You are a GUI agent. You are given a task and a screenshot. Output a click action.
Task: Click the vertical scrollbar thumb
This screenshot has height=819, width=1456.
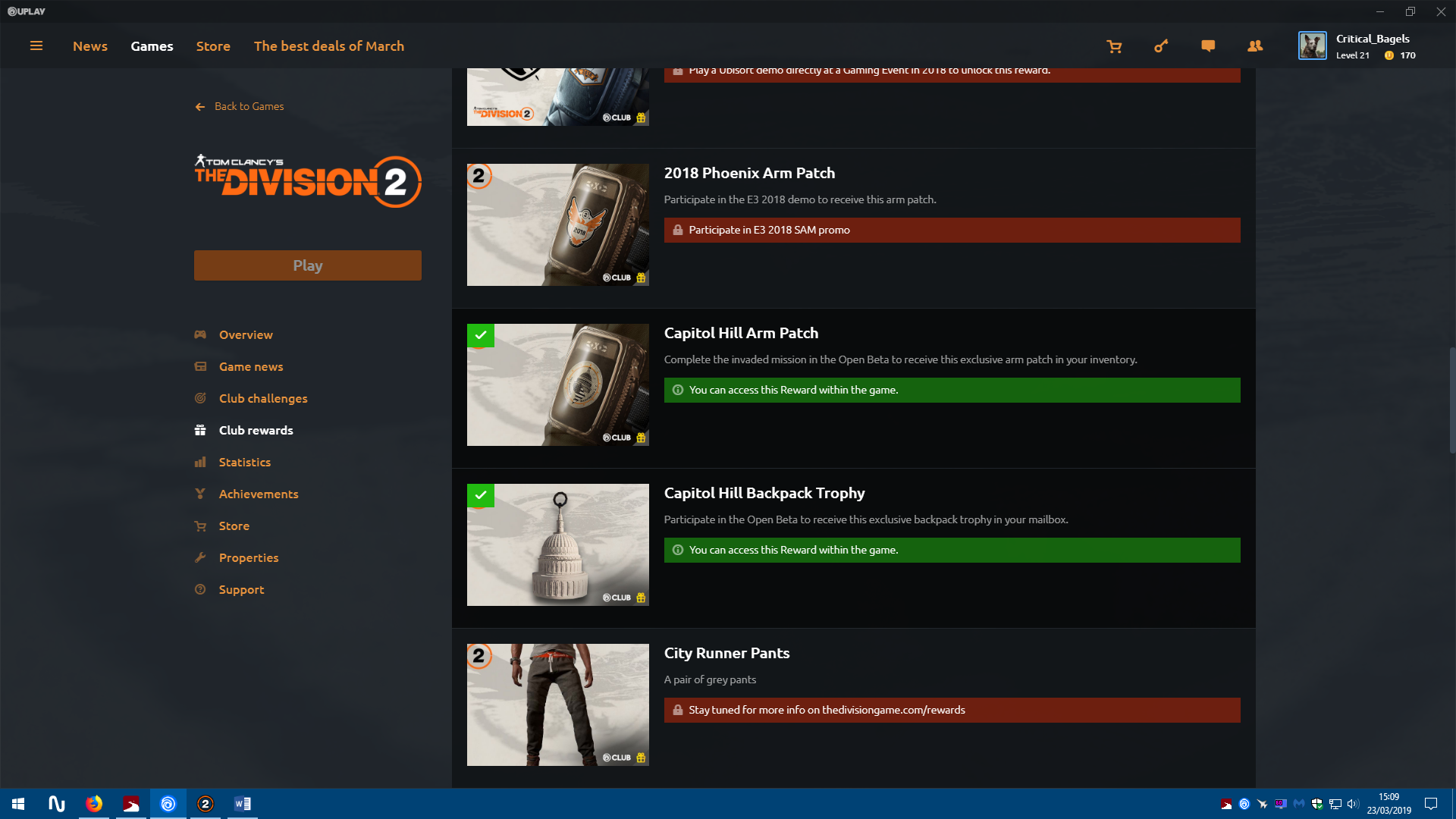pyautogui.click(x=1452, y=400)
